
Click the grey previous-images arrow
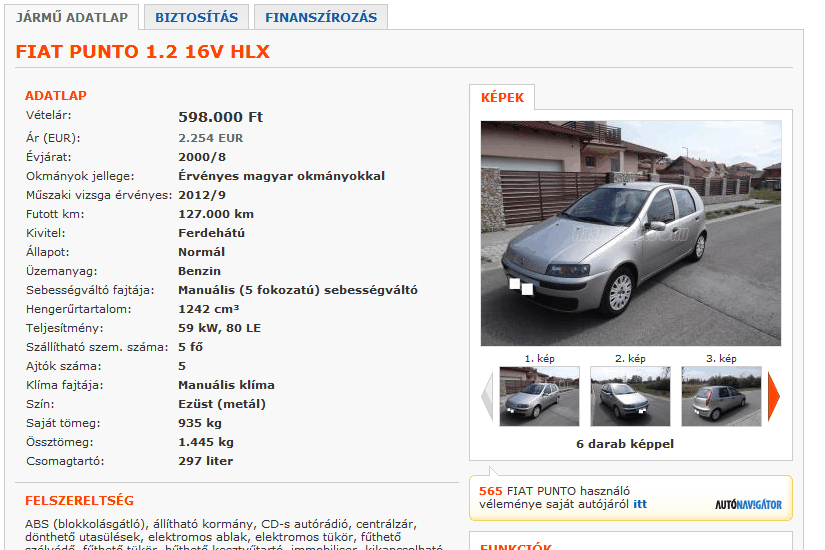click(487, 396)
